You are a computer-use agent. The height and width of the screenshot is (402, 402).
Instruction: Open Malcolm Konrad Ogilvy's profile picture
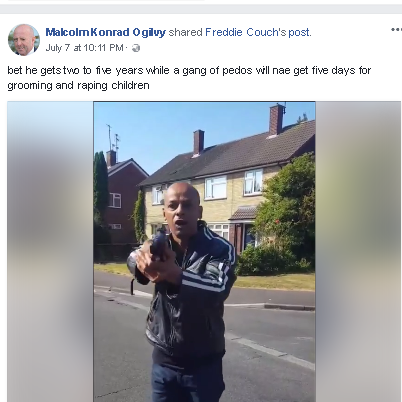pos(24,40)
